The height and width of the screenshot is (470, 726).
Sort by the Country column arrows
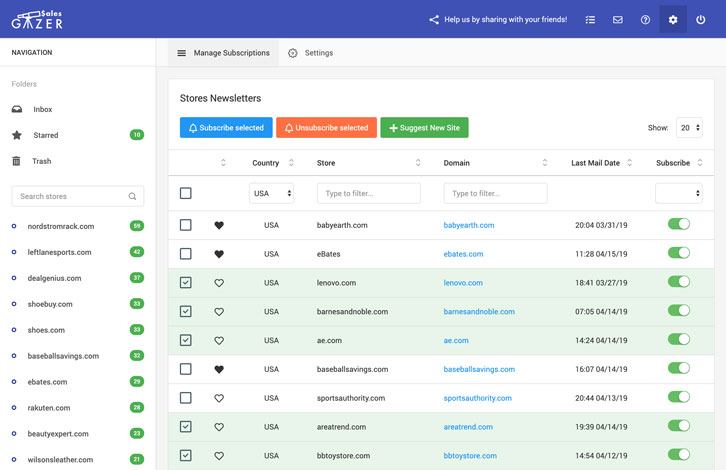click(291, 163)
